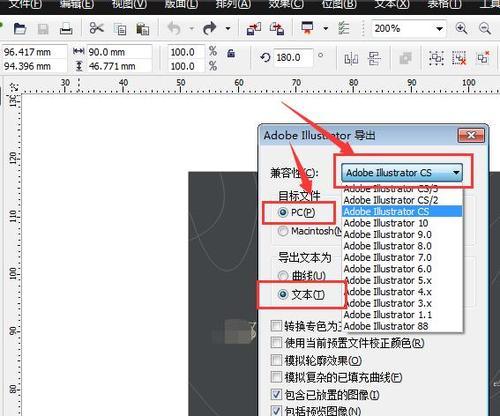
Task: Click the Zoom in magnifier icon
Action: (461, 29)
